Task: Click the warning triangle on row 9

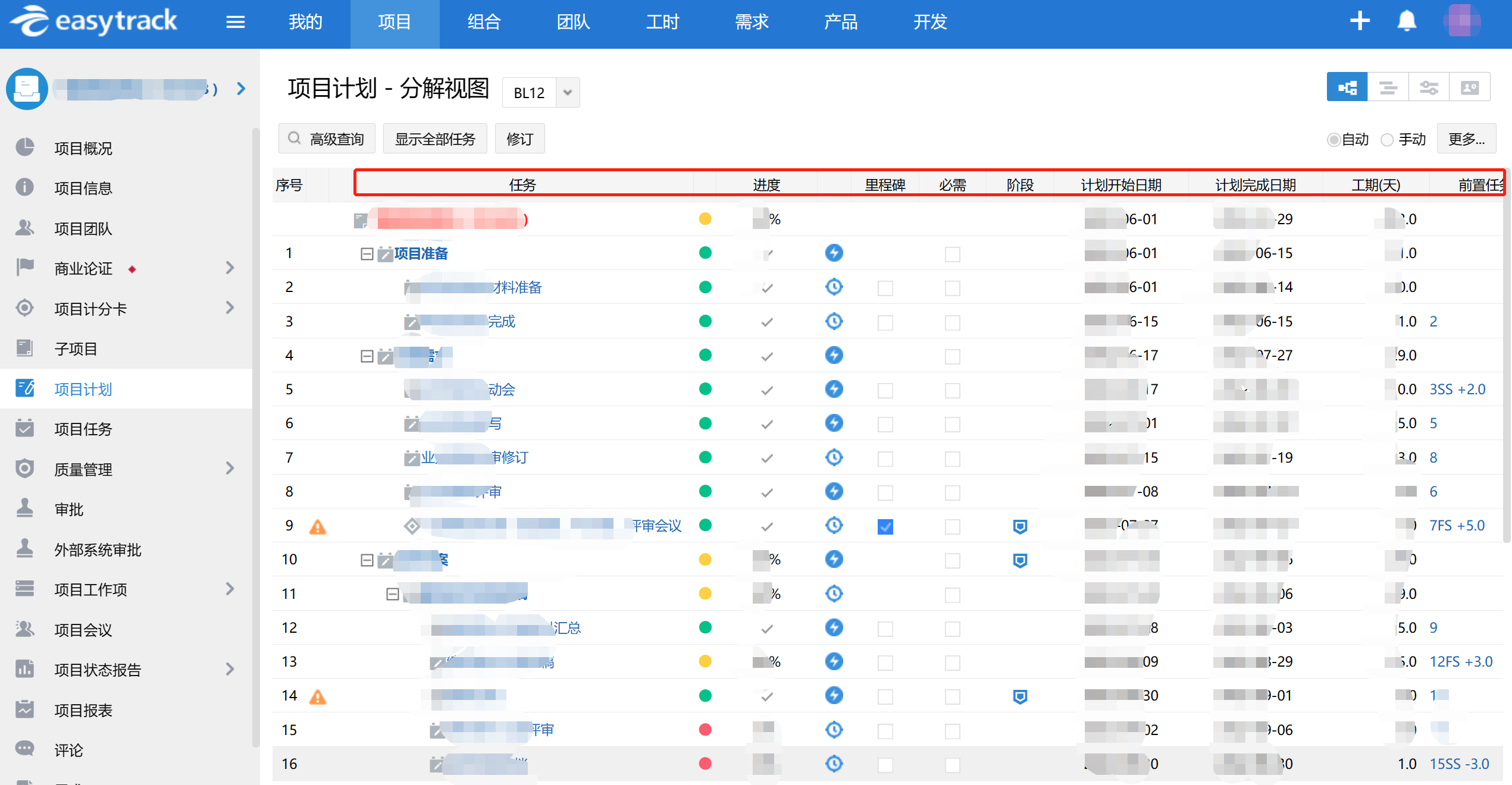Action: tap(318, 527)
